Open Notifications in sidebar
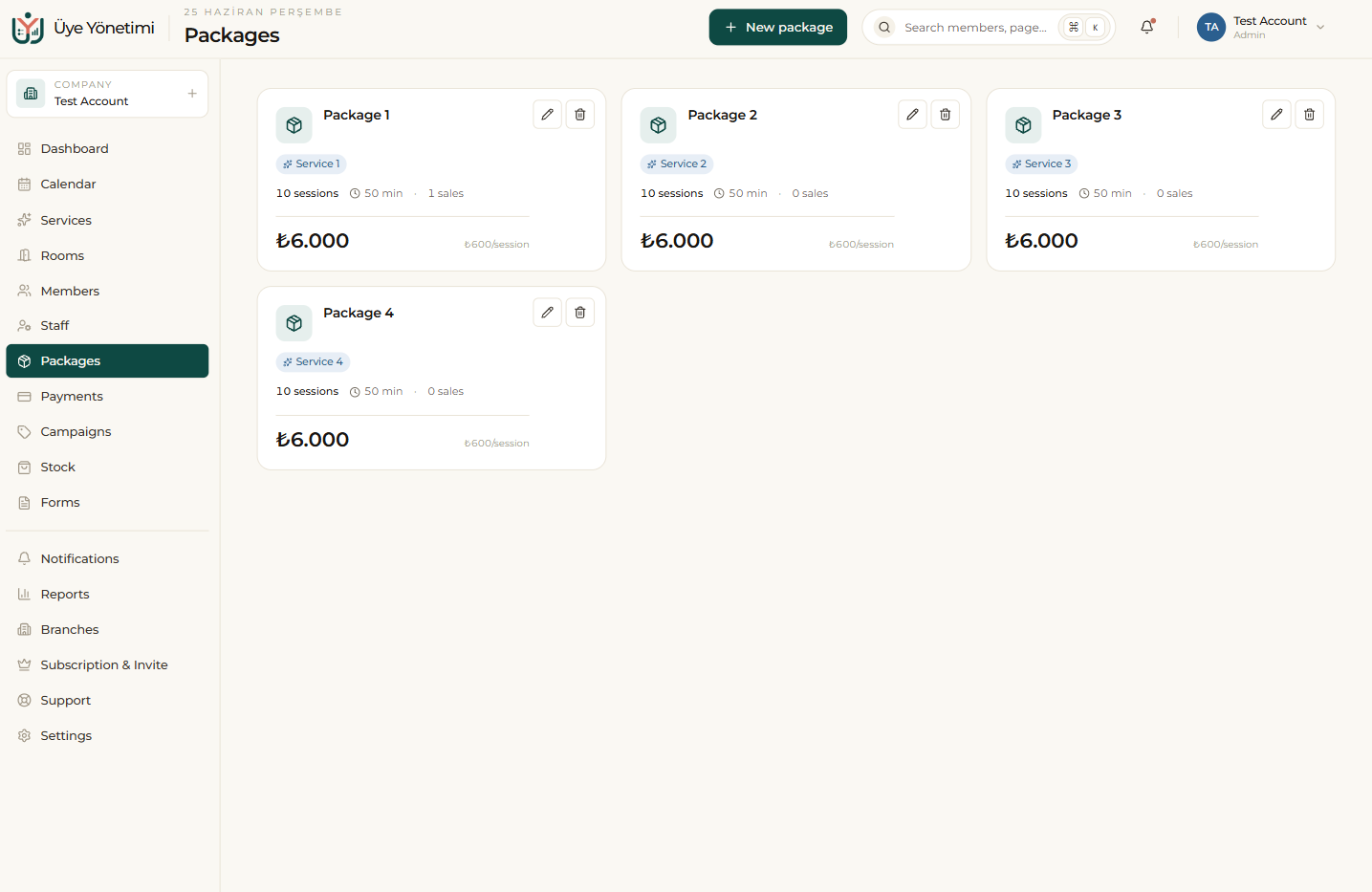1372x892 pixels. (107, 559)
